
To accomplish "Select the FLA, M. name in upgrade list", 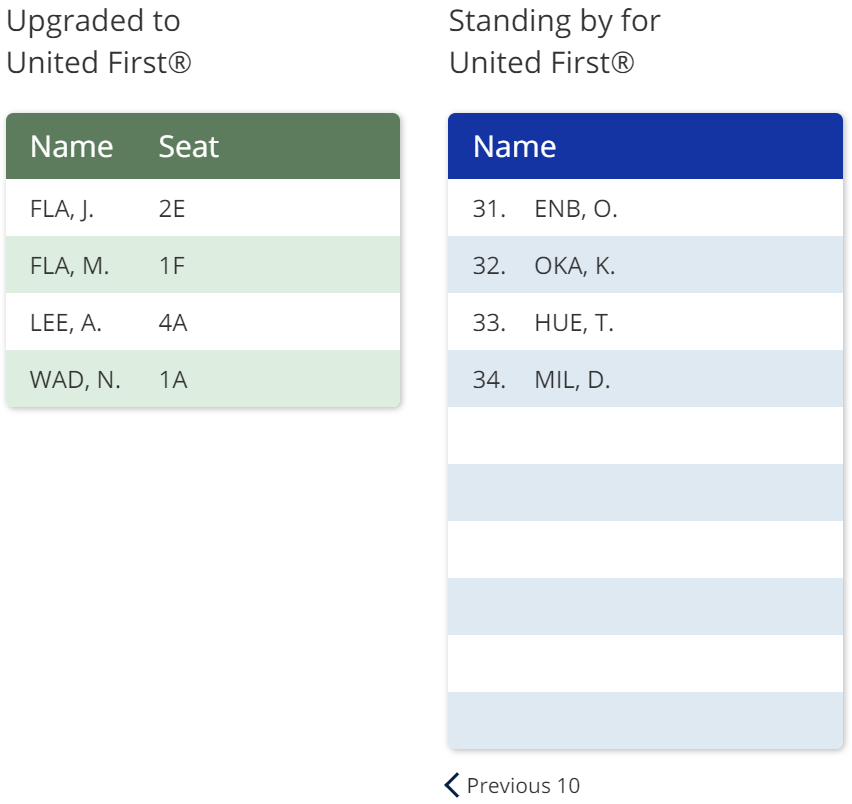I will click(x=70, y=266).
